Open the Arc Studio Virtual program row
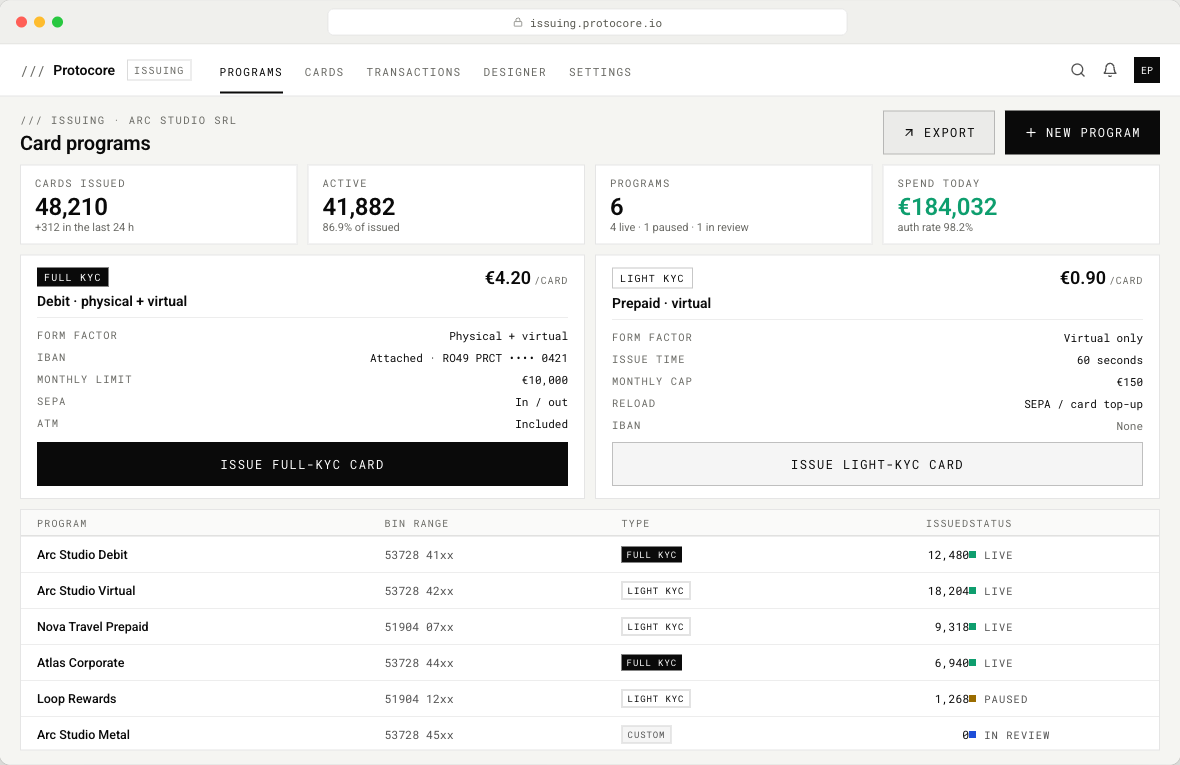 [x=590, y=591]
